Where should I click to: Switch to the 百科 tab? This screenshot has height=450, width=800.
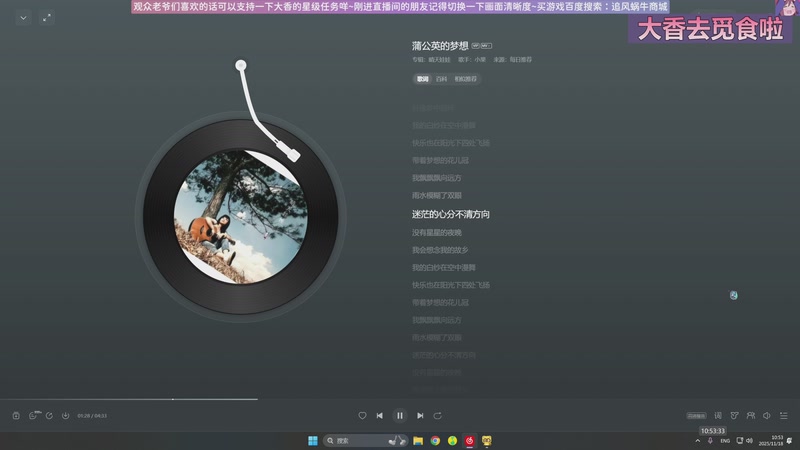tap(441, 79)
